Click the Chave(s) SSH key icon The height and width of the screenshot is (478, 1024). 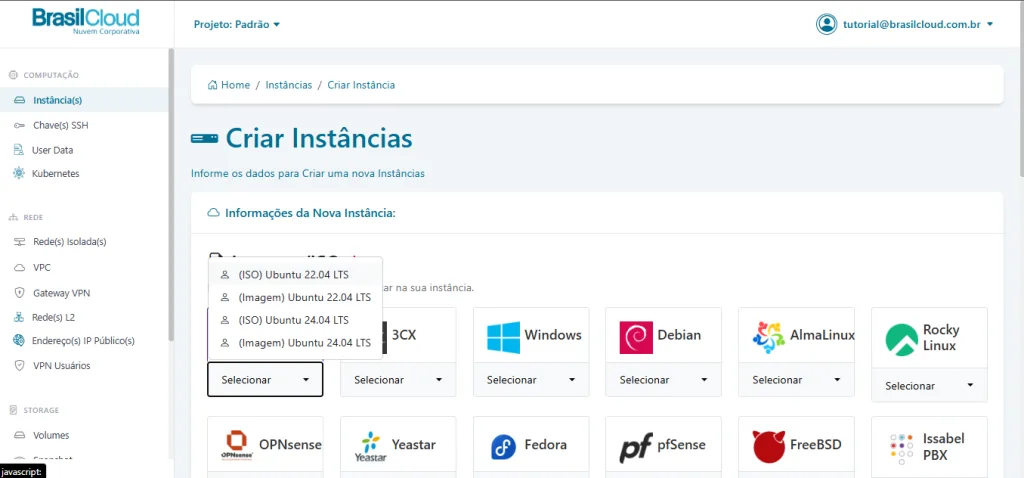point(20,125)
